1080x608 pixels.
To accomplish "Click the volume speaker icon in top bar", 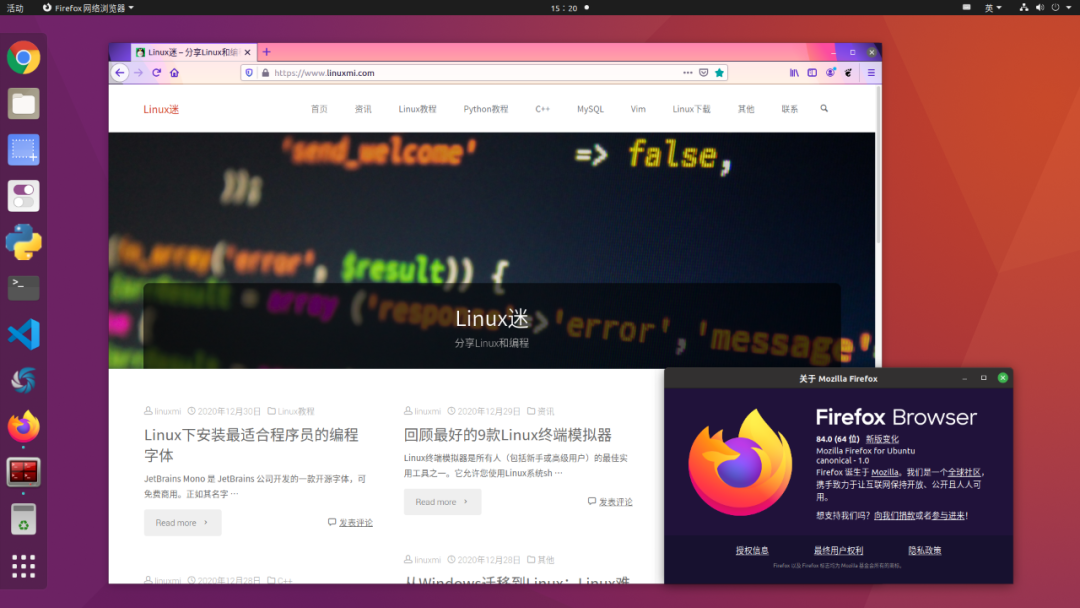I will (x=1039, y=8).
